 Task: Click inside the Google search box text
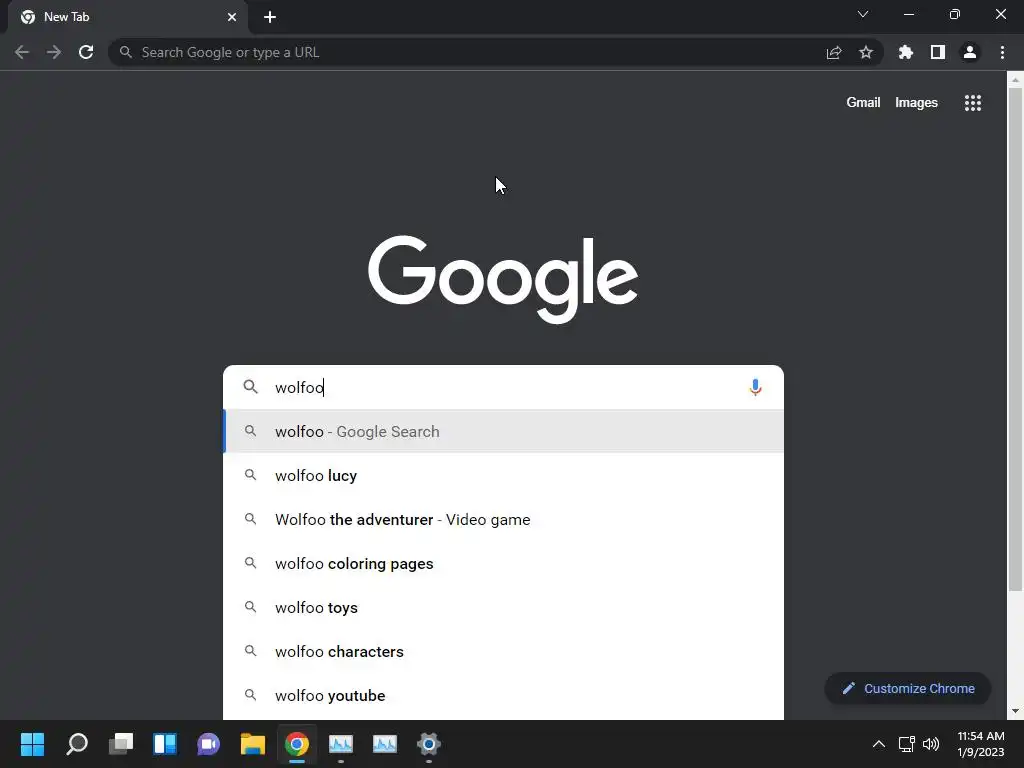click(x=503, y=387)
